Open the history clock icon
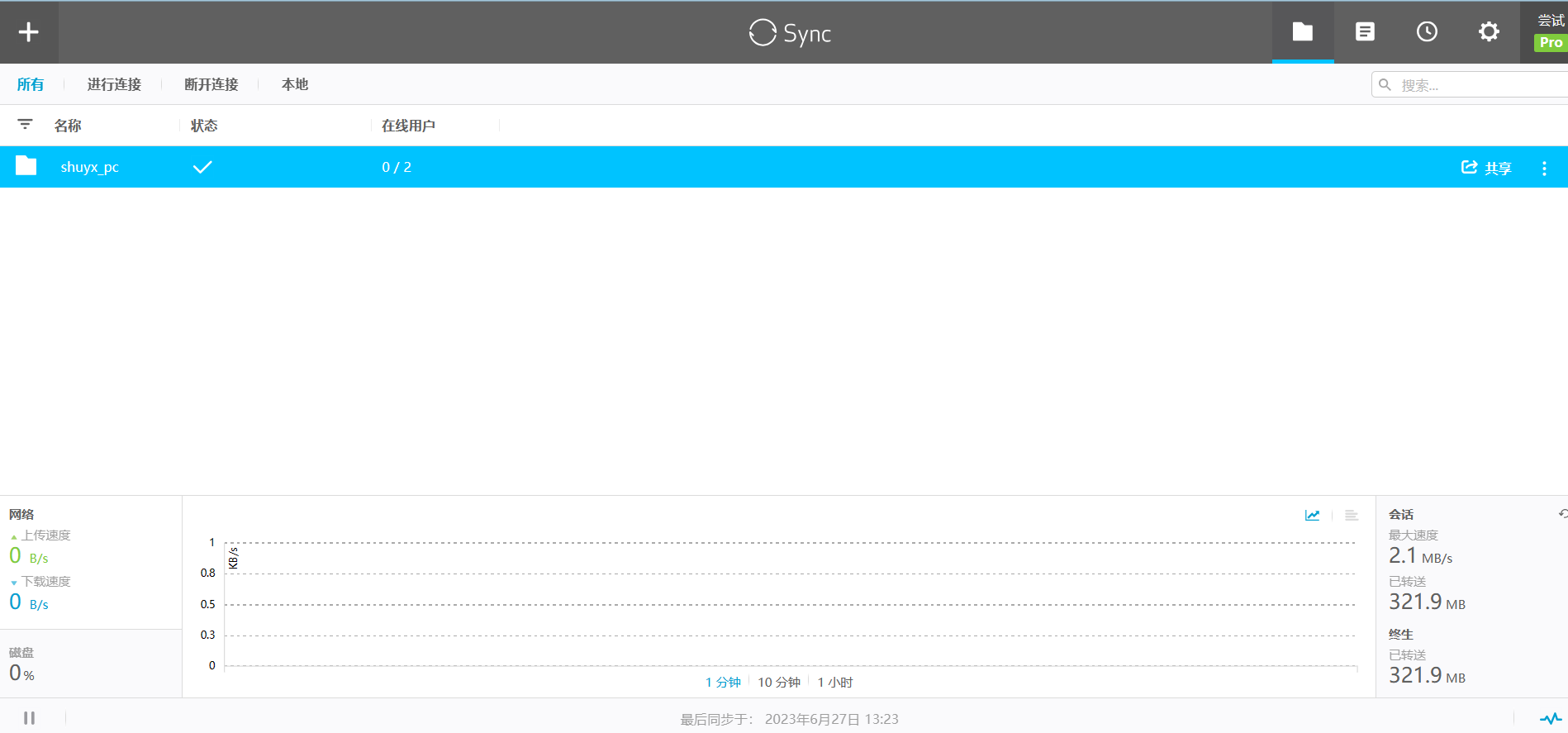The width and height of the screenshot is (1568, 733). click(1427, 32)
